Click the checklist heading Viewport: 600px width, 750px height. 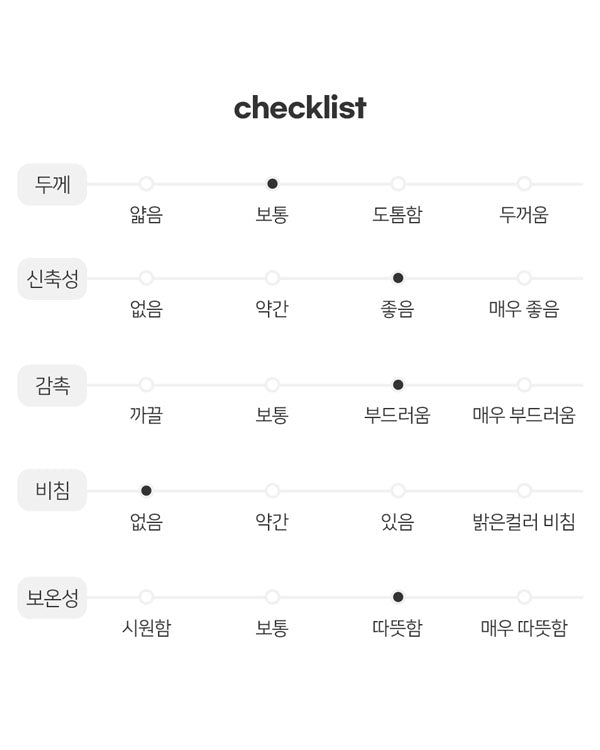point(300,108)
